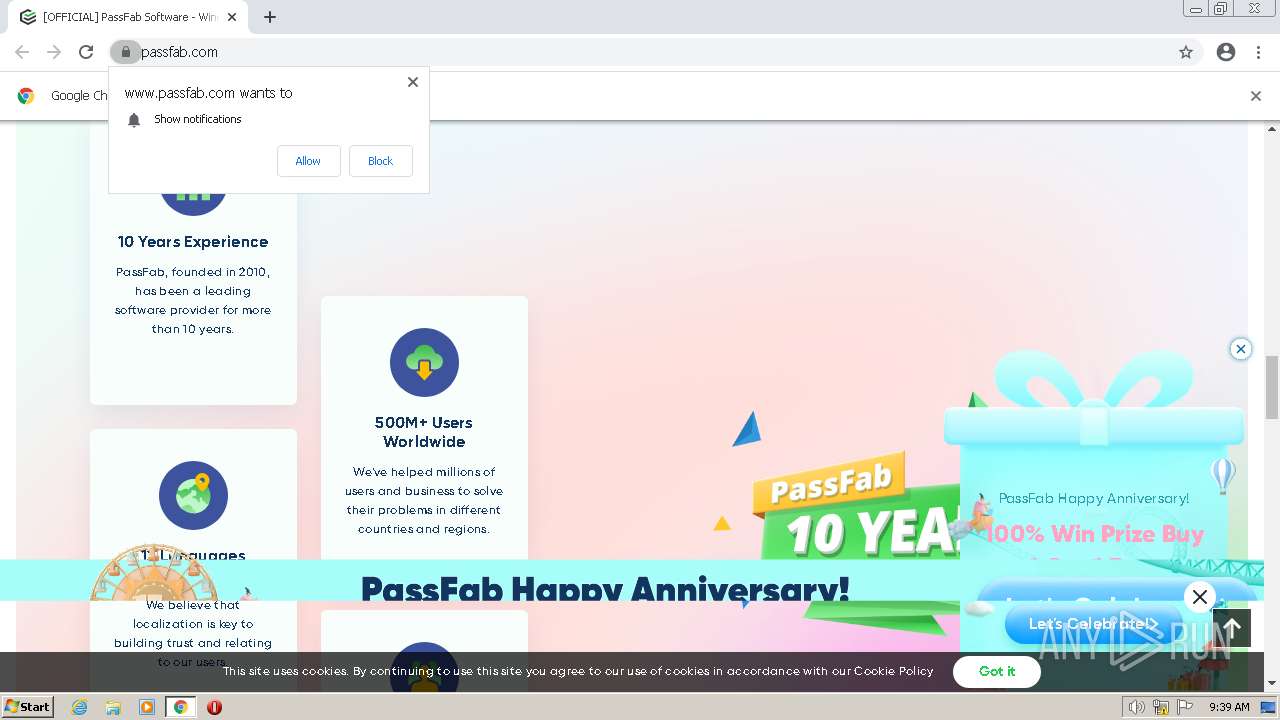The width and height of the screenshot is (1280, 720).
Task: Click the 500M+ Users Worldwide heading
Action: coord(424,432)
